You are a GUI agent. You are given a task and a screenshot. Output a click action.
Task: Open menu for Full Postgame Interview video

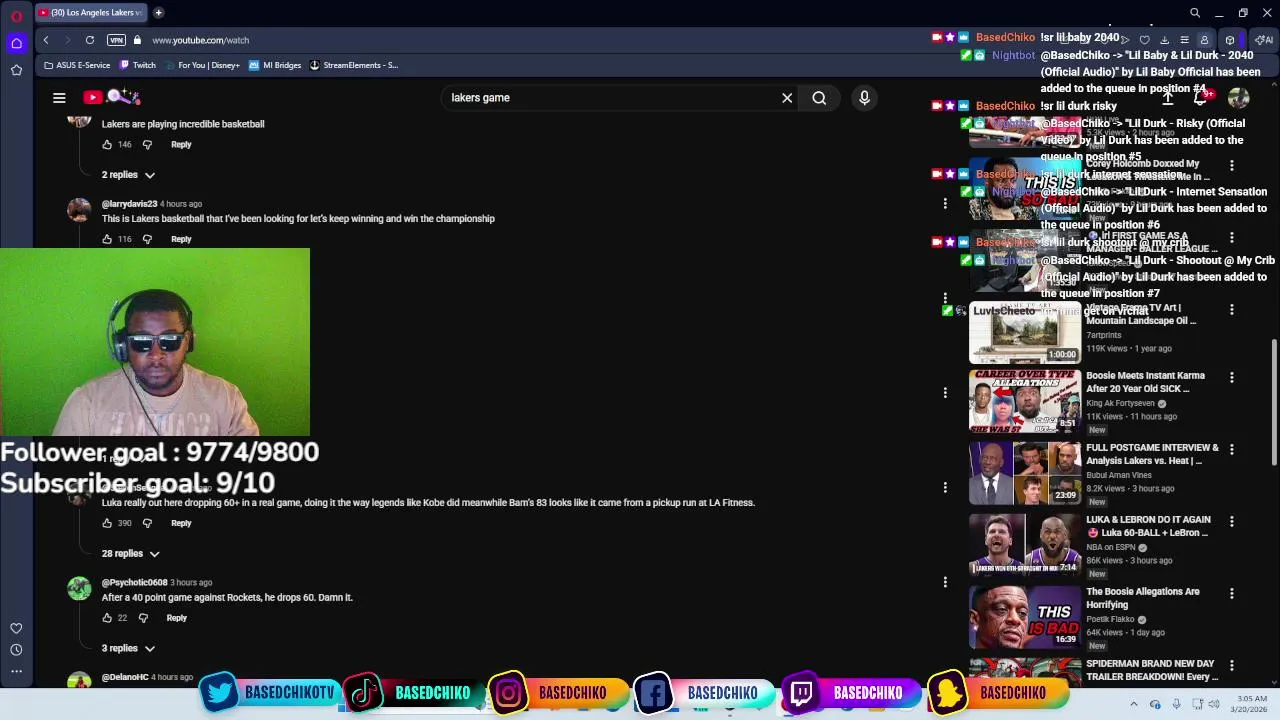point(1232,449)
